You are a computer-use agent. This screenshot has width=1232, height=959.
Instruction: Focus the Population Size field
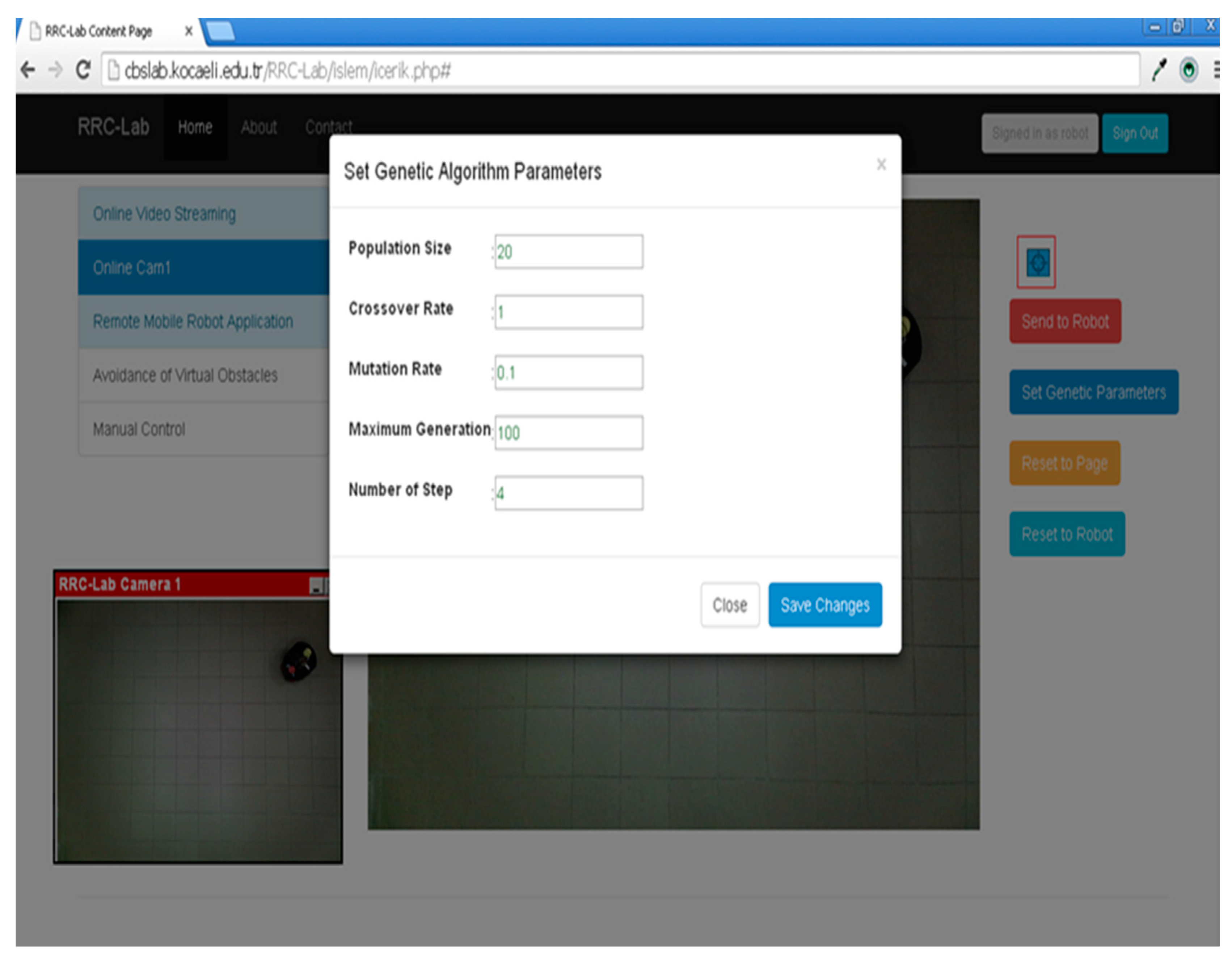[569, 251]
